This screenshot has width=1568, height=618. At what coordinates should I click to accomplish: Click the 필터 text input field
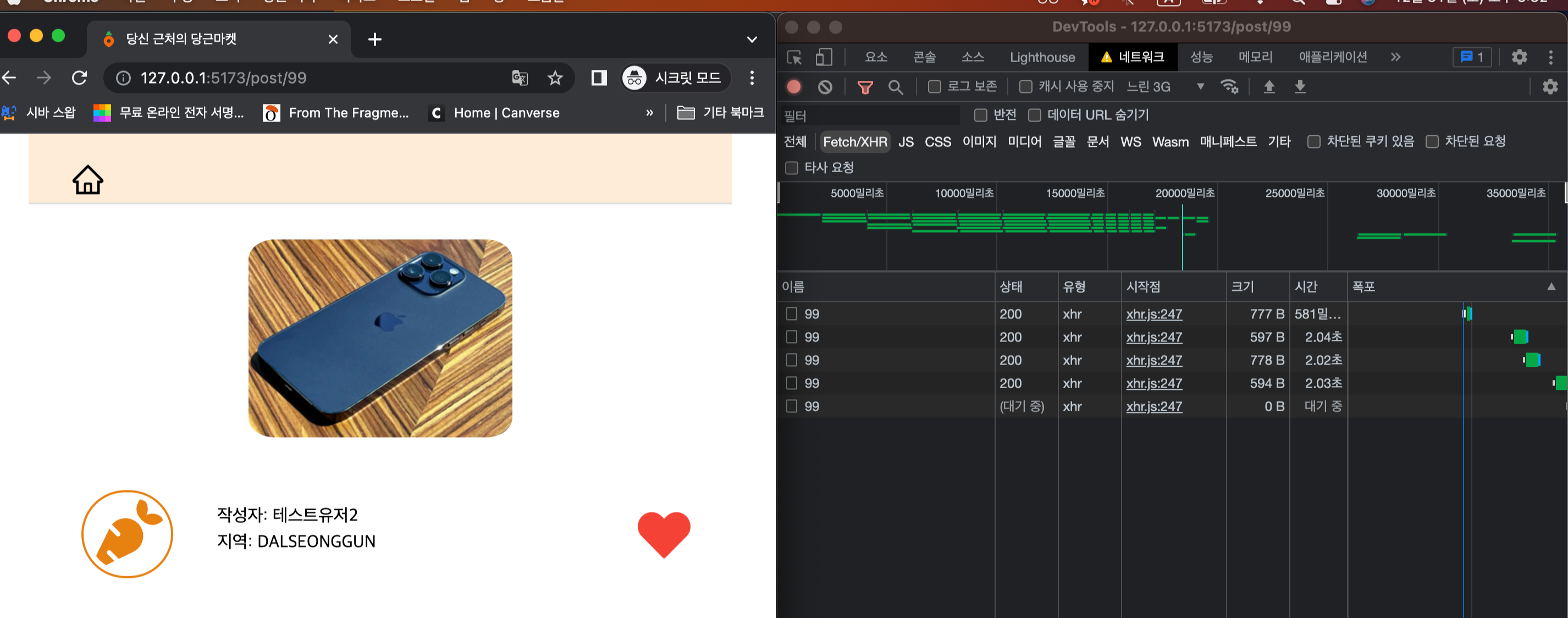point(870,115)
